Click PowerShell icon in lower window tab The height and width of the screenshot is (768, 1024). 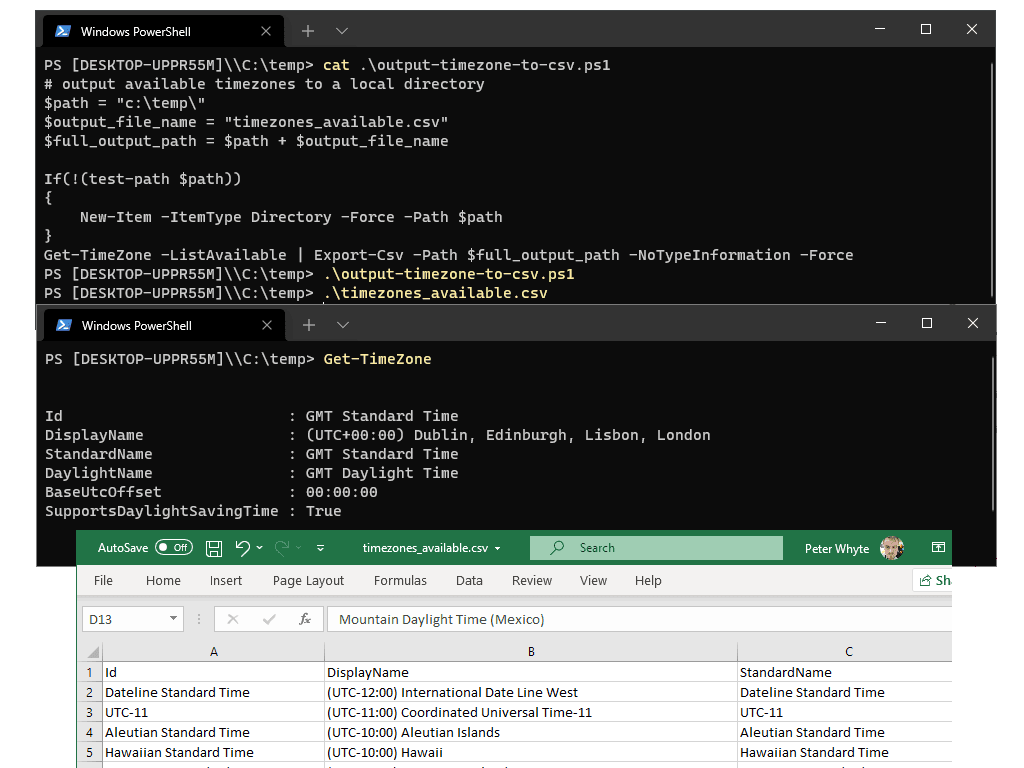pyautogui.click(x=64, y=325)
